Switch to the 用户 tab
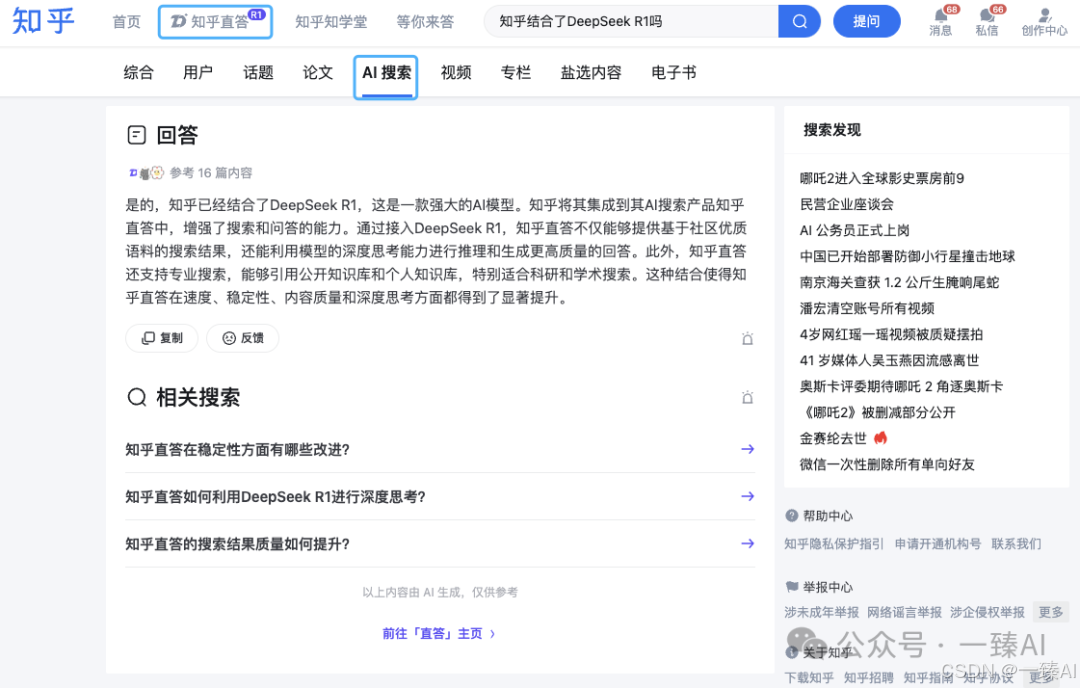The height and width of the screenshot is (688, 1080). [198, 72]
